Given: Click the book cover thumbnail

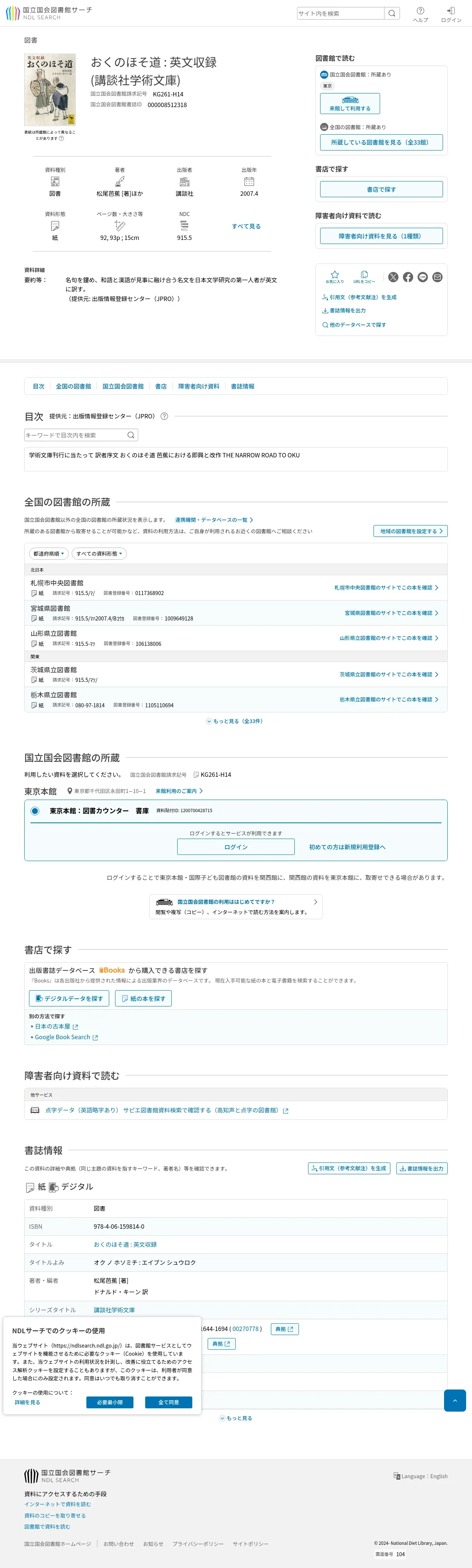Looking at the screenshot, I should point(50,89).
